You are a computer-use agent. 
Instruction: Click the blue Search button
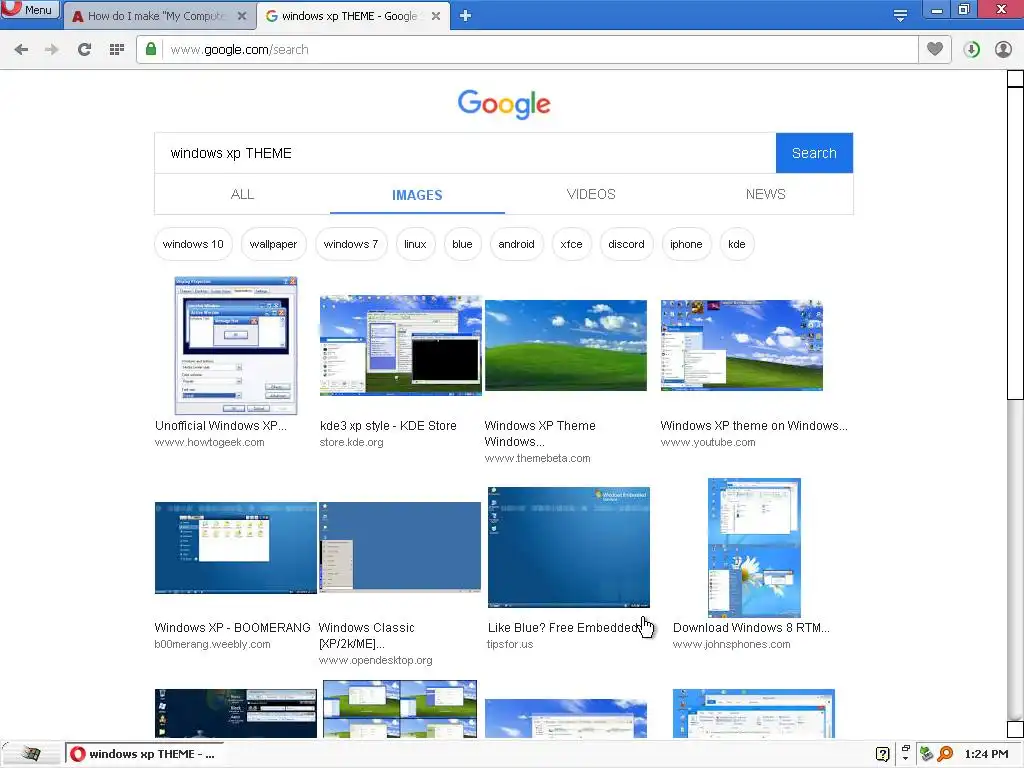[x=814, y=153]
